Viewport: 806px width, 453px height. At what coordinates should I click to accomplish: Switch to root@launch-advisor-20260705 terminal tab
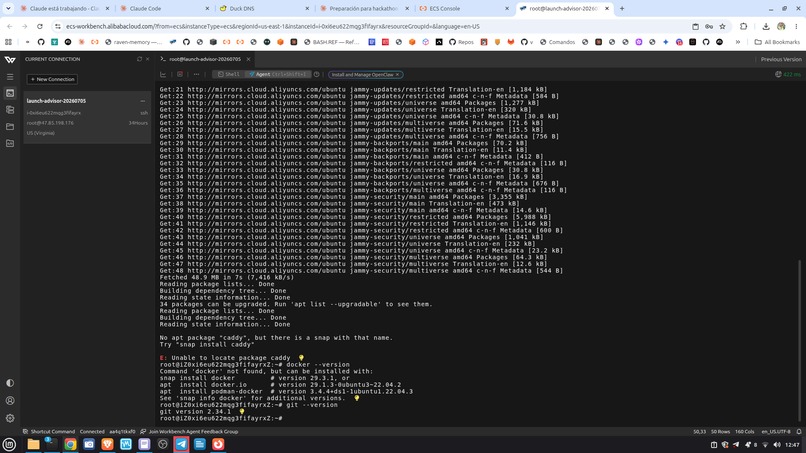click(x=205, y=59)
